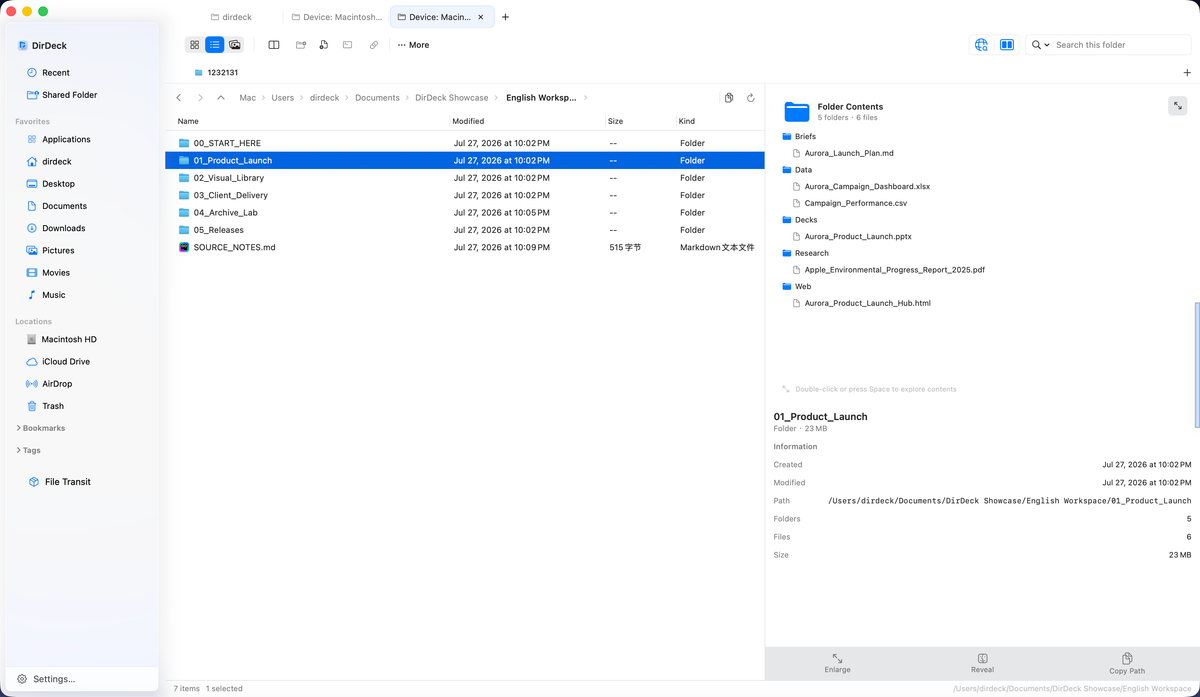Open Downloads in sidebar
The image size is (1200, 697).
coord(63,228)
